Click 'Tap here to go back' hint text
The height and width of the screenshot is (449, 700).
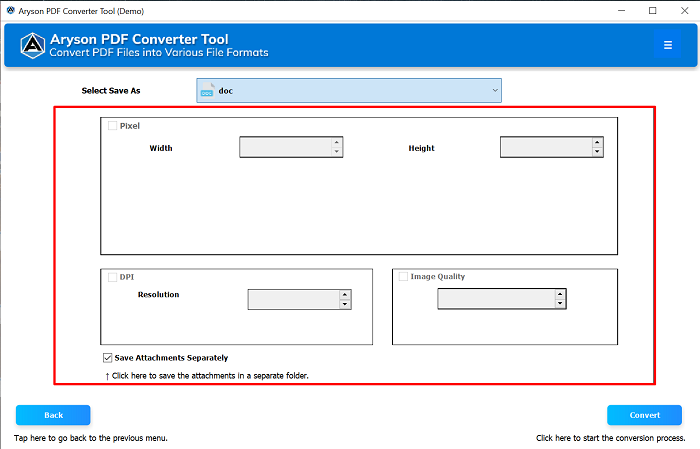tap(91, 438)
